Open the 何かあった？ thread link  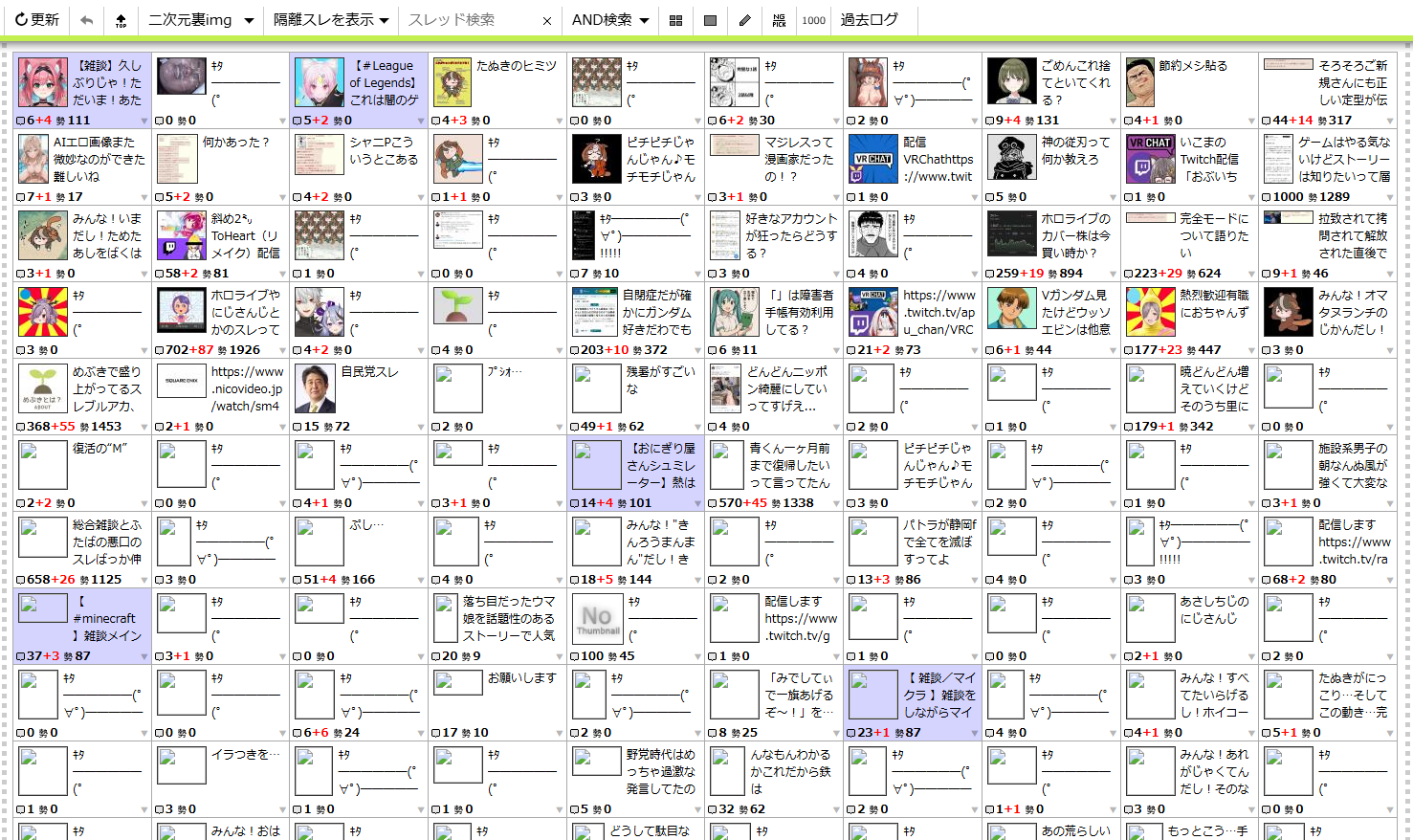(x=235, y=143)
